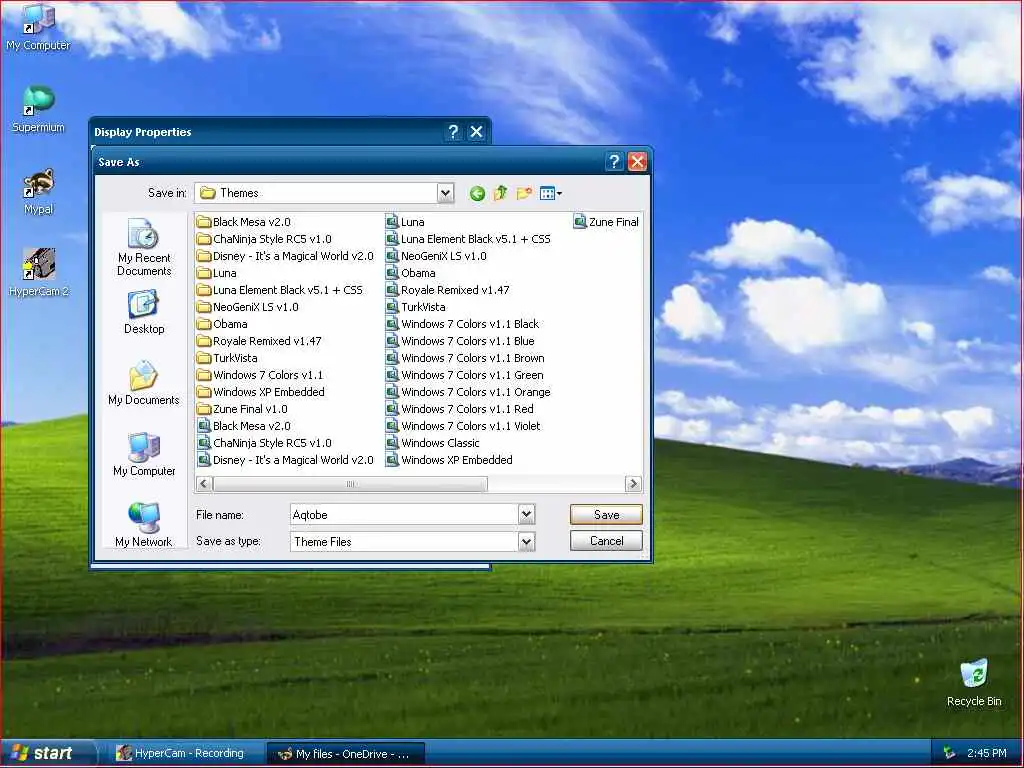The image size is (1024, 768).
Task: Select the NeoGeniX LS v1.0 folder
Action: tap(248, 307)
